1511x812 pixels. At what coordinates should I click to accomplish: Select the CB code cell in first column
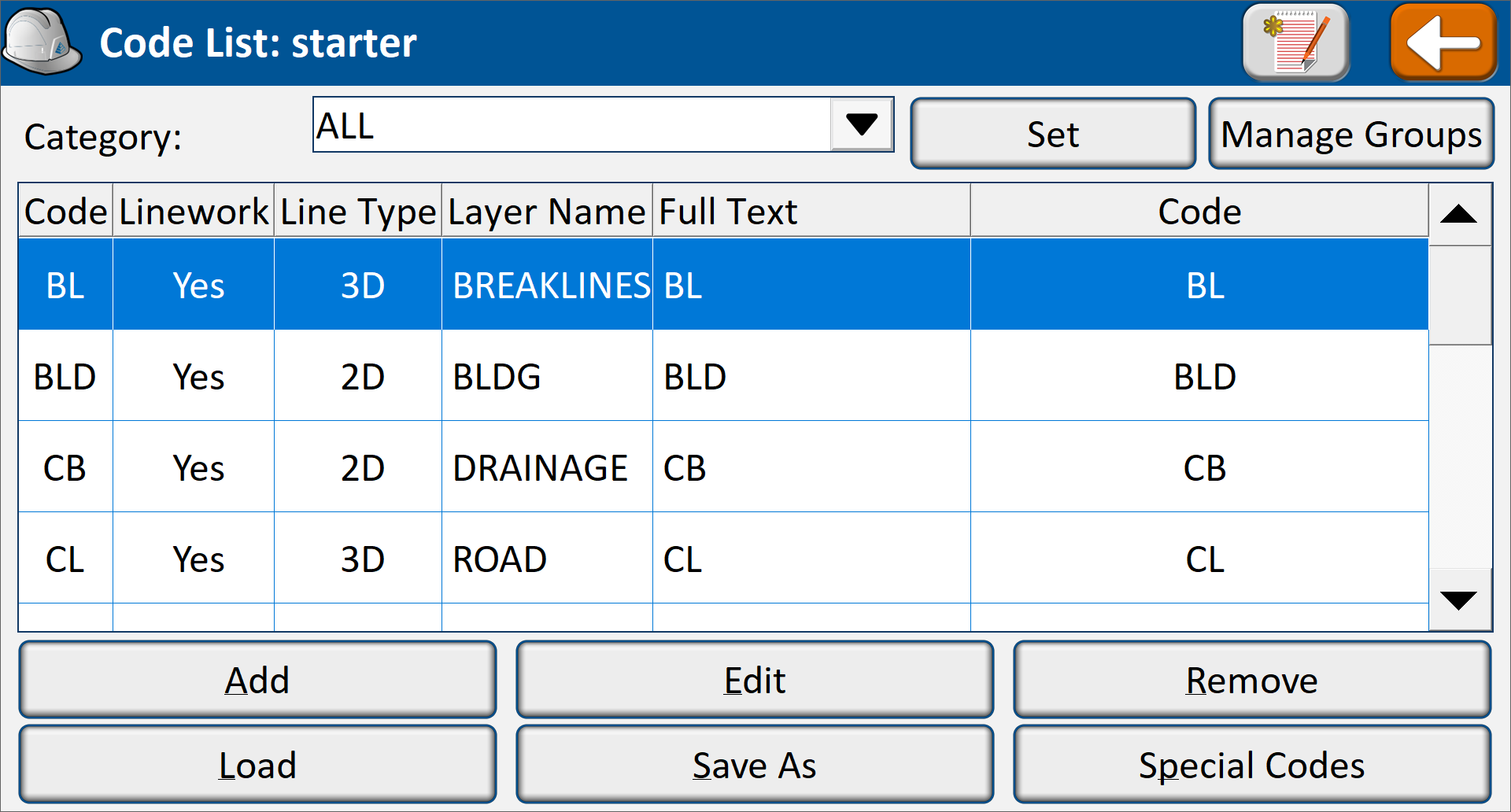[x=65, y=467]
